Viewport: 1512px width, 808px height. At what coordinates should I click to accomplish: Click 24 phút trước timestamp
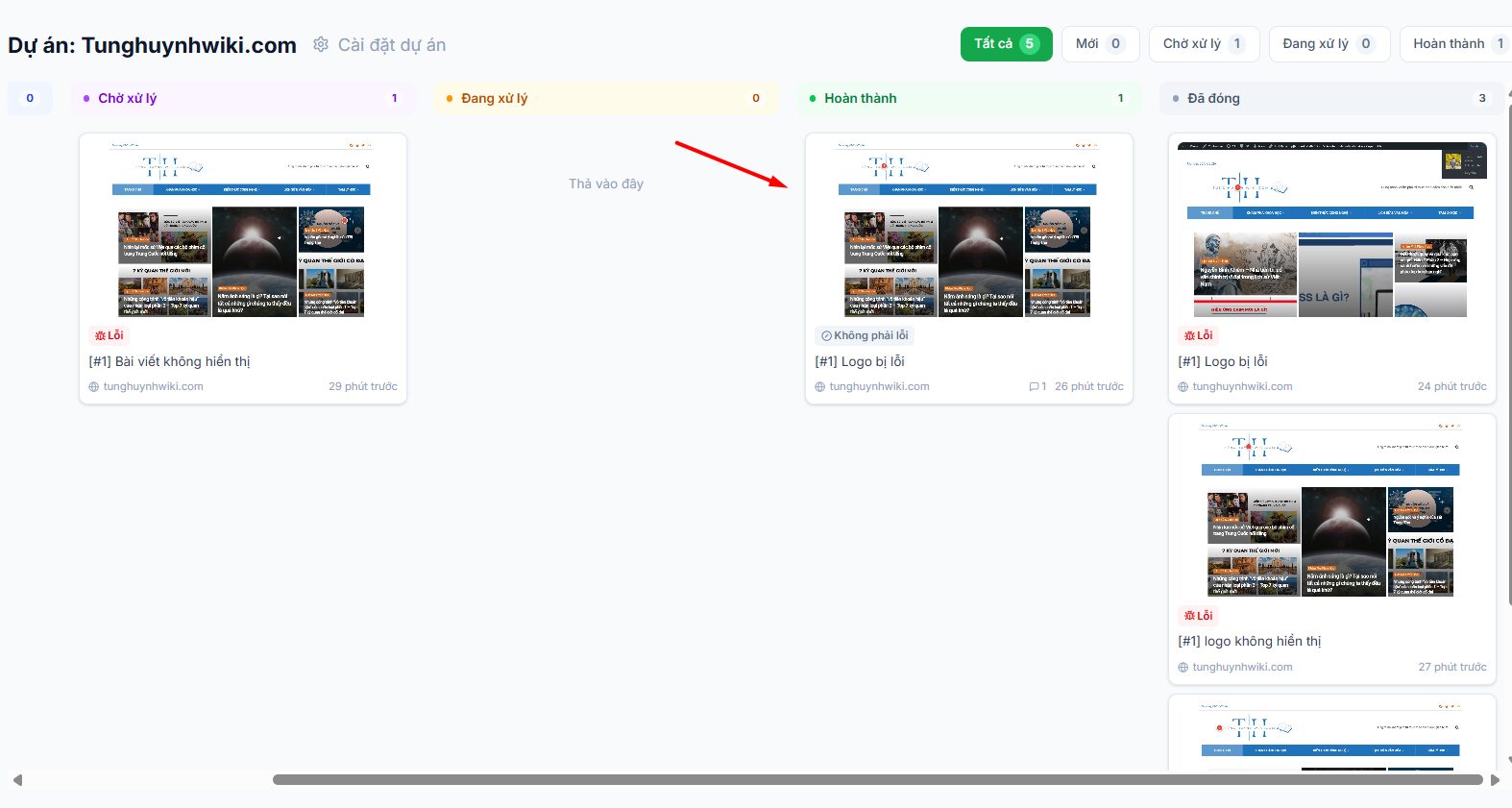(1451, 386)
